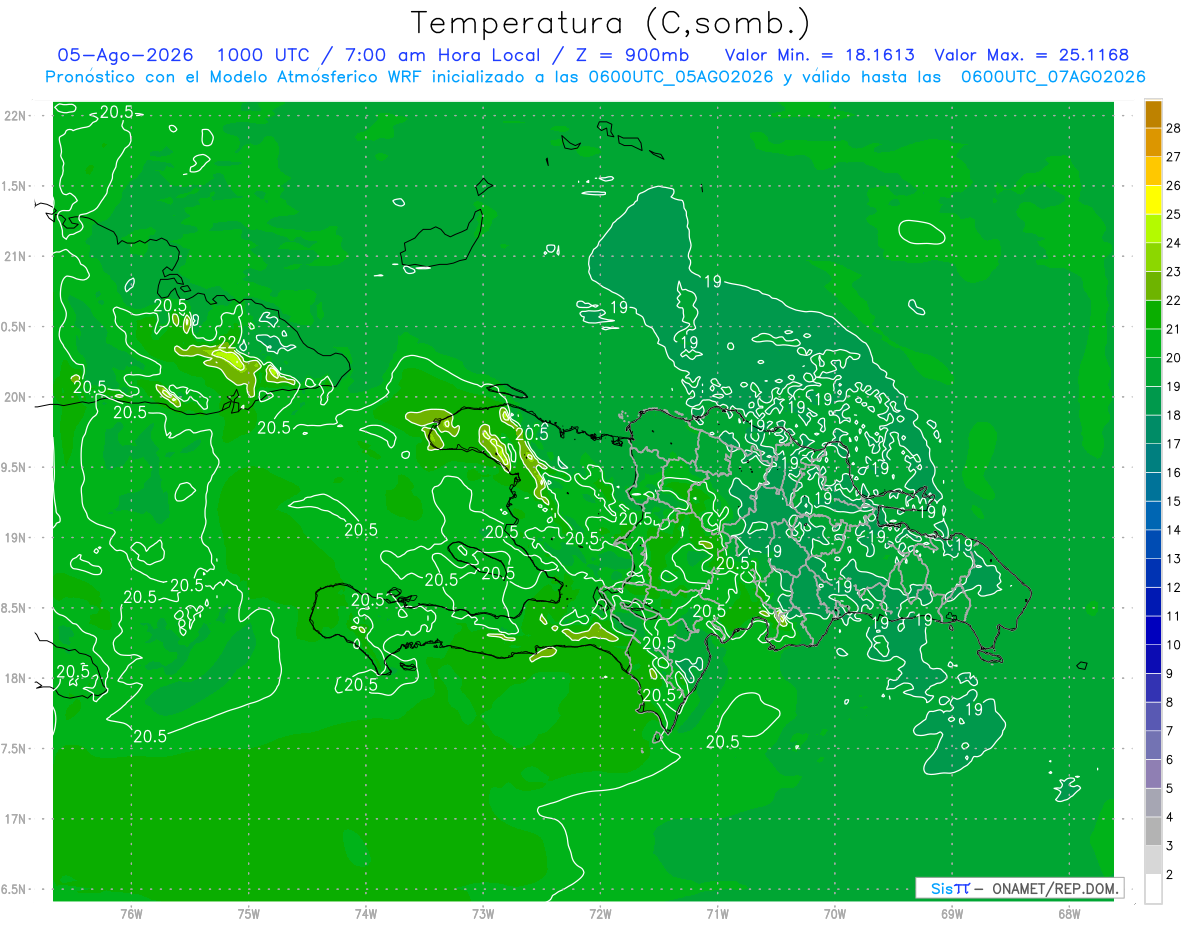Click the "68W" longitude axis label
Screen dimensions: 1200x927
(1068, 912)
